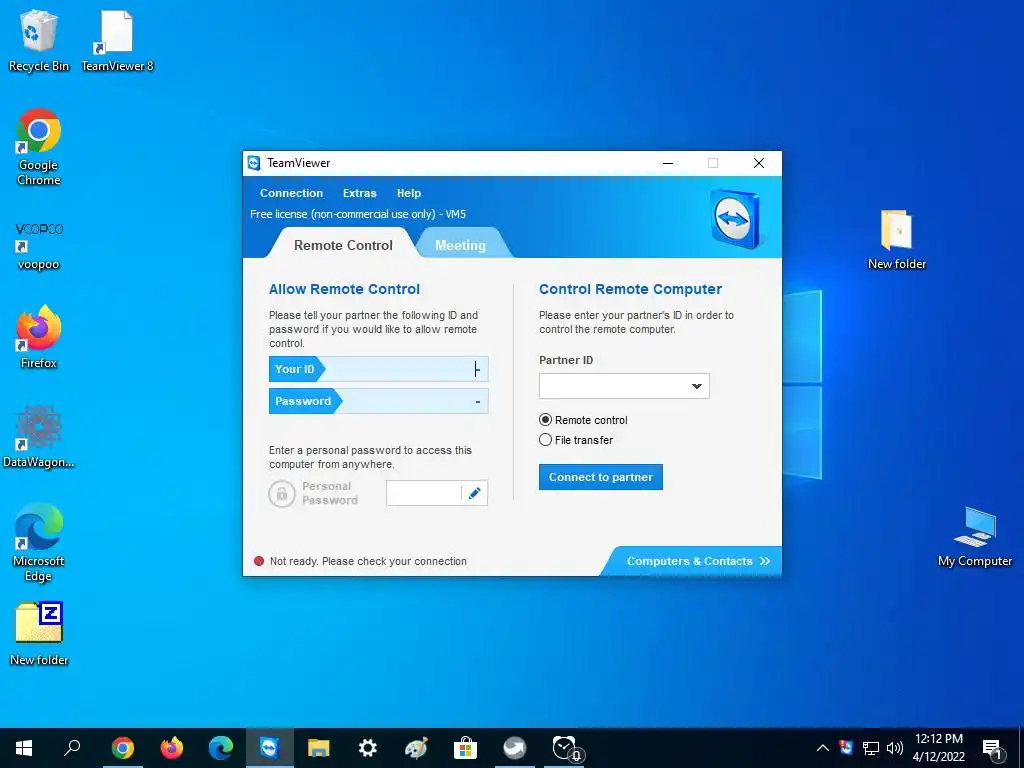Open the Windows Start menu
Screen dimensions: 1024x768
(24, 748)
